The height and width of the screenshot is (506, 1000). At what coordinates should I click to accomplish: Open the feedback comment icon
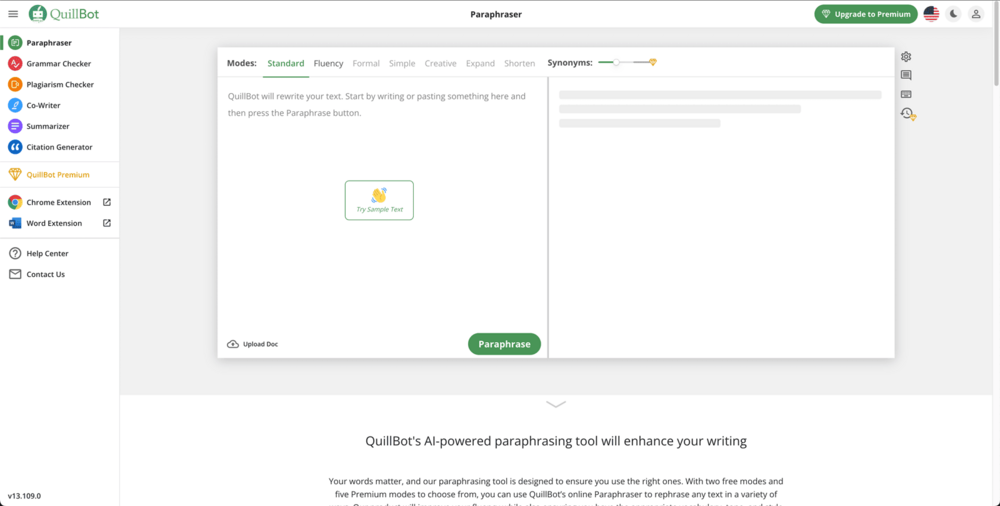(x=906, y=75)
